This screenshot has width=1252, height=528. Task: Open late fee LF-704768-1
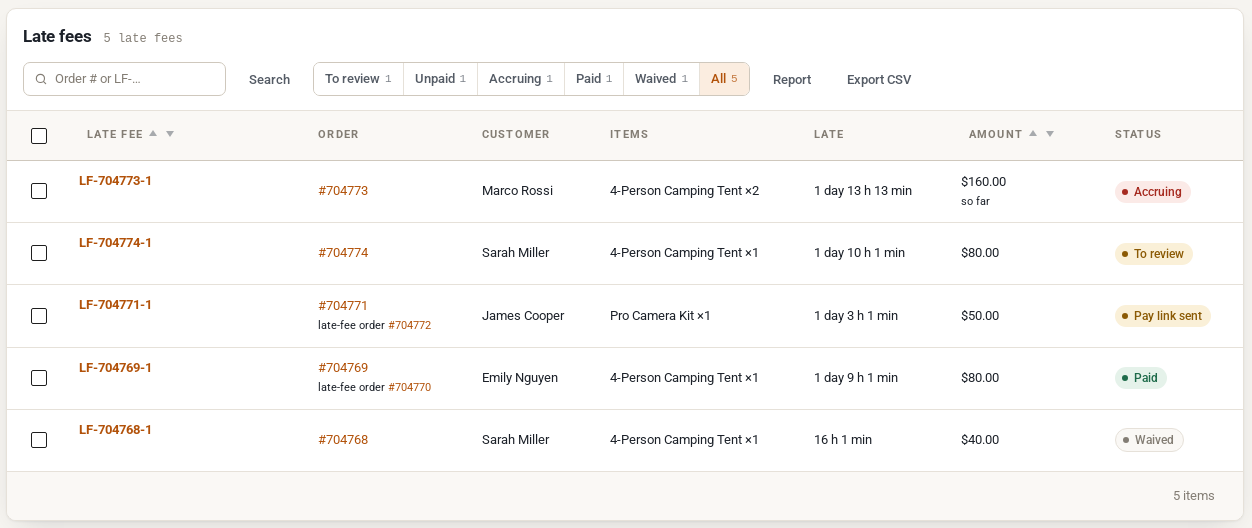(x=115, y=430)
